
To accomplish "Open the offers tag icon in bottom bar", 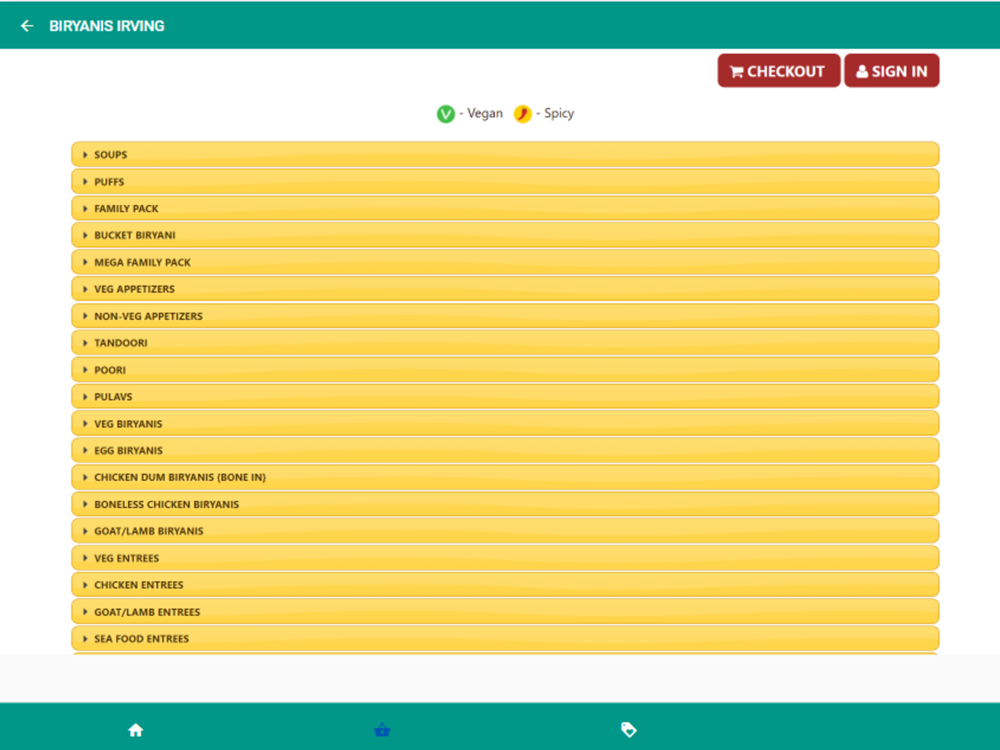I will (x=628, y=730).
